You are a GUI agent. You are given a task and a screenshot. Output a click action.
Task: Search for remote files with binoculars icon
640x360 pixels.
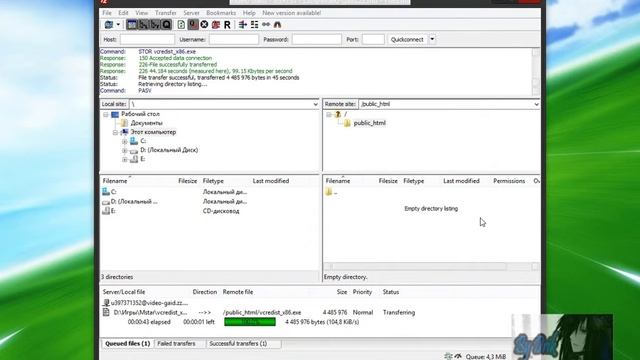[278, 25]
